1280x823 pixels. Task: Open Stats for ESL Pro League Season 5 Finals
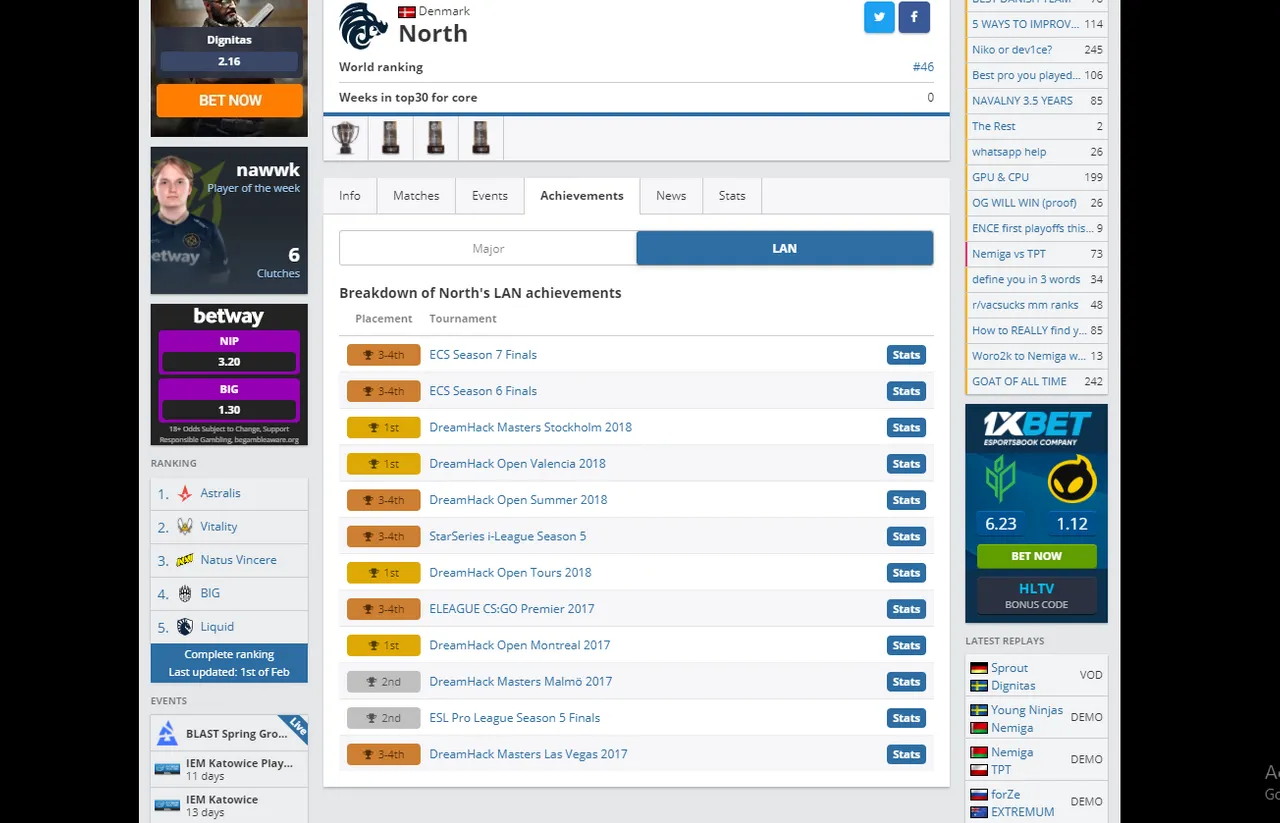[x=906, y=718]
